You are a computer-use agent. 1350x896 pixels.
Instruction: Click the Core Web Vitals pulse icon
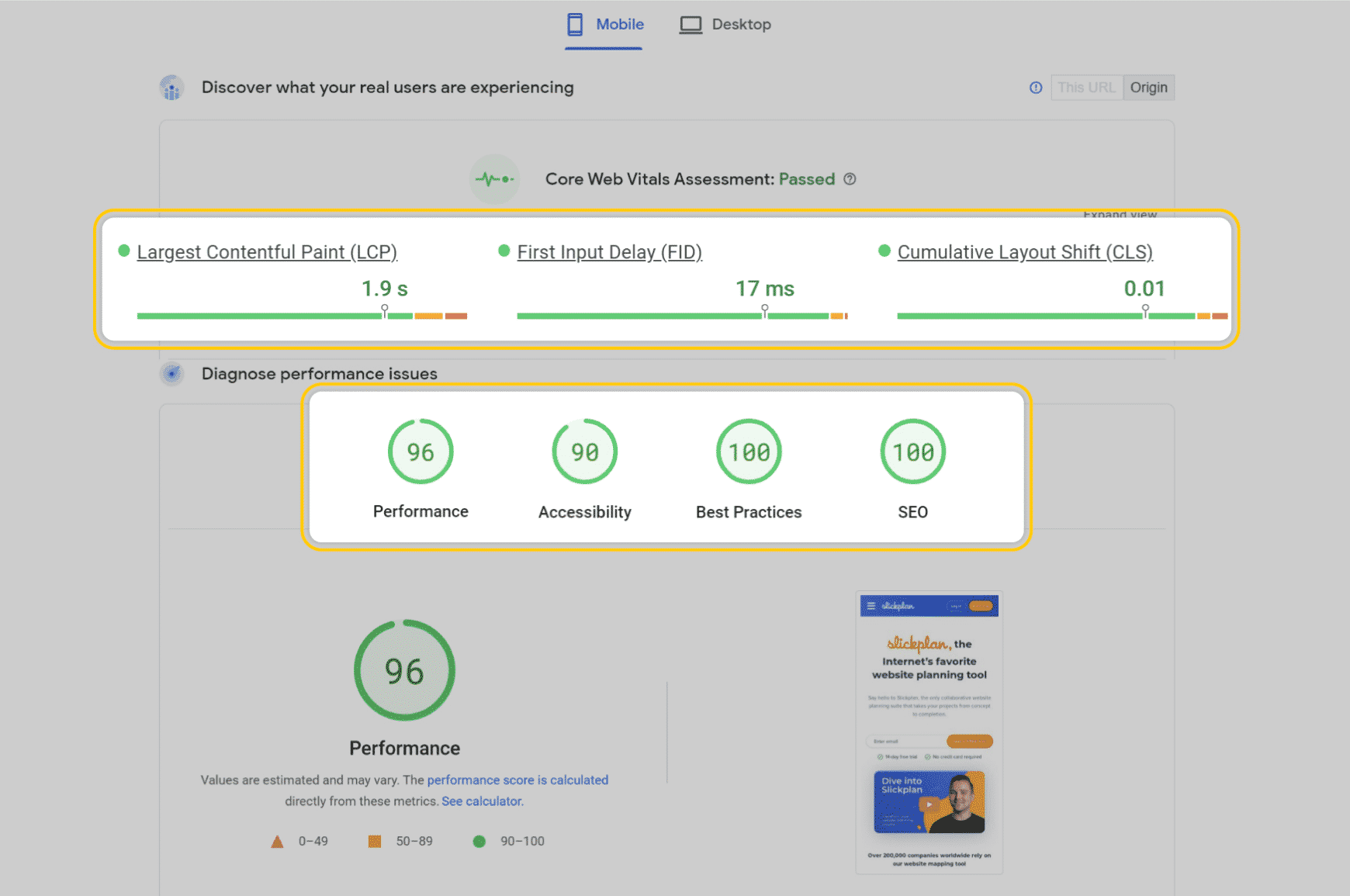coord(494,179)
